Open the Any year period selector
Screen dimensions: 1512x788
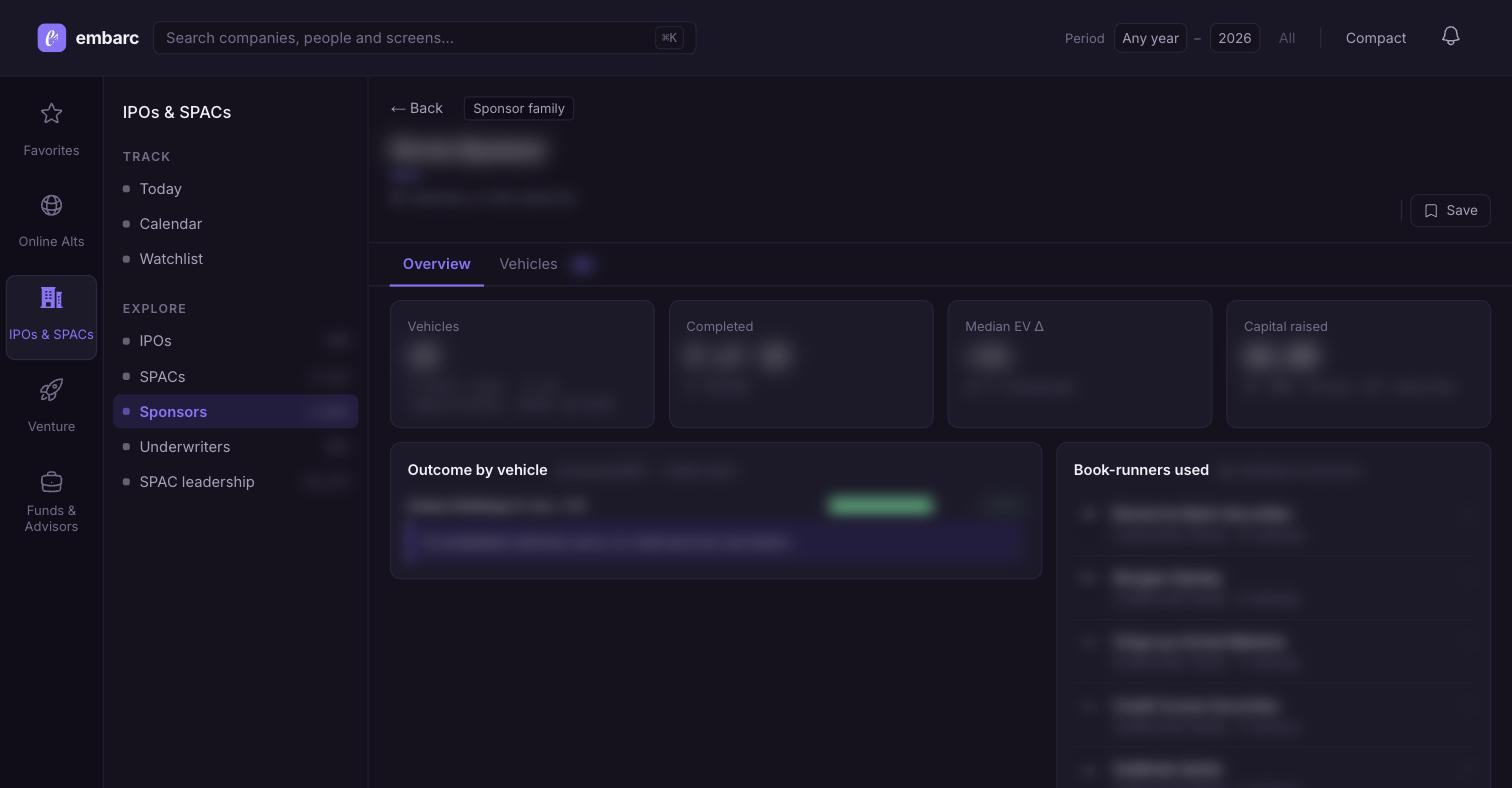[x=1150, y=38]
